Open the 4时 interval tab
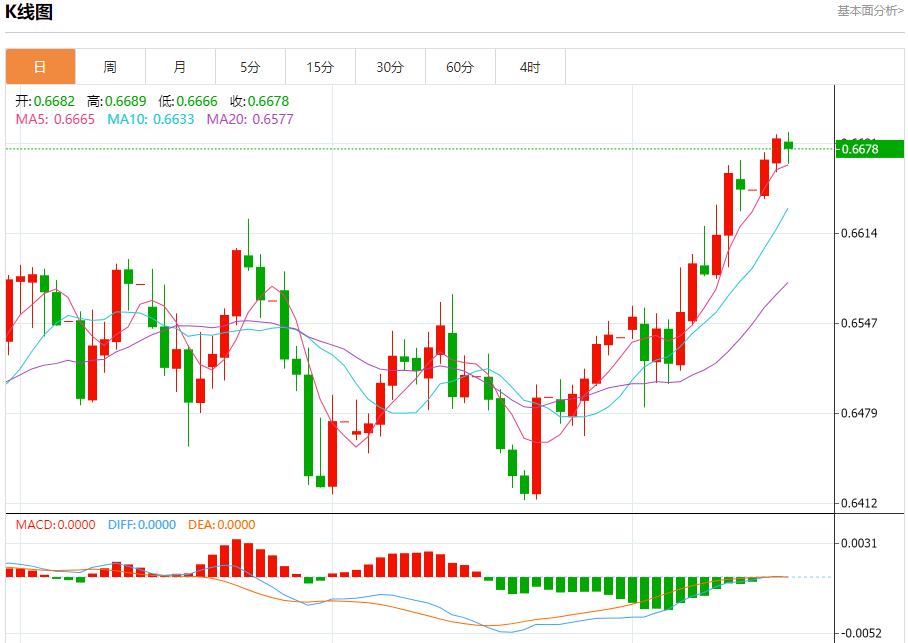The image size is (908, 643). [x=530, y=67]
